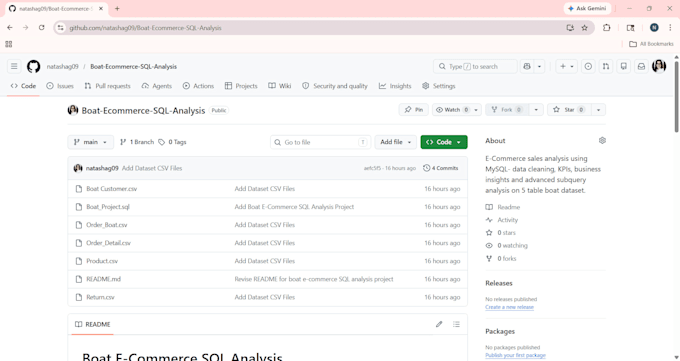The image size is (680, 361).
Task: Open Chrome side panel icon
Action: (631, 28)
